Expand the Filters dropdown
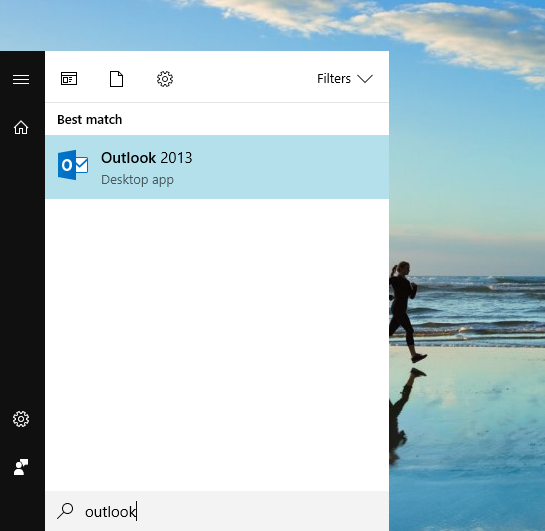 point(345,79)
